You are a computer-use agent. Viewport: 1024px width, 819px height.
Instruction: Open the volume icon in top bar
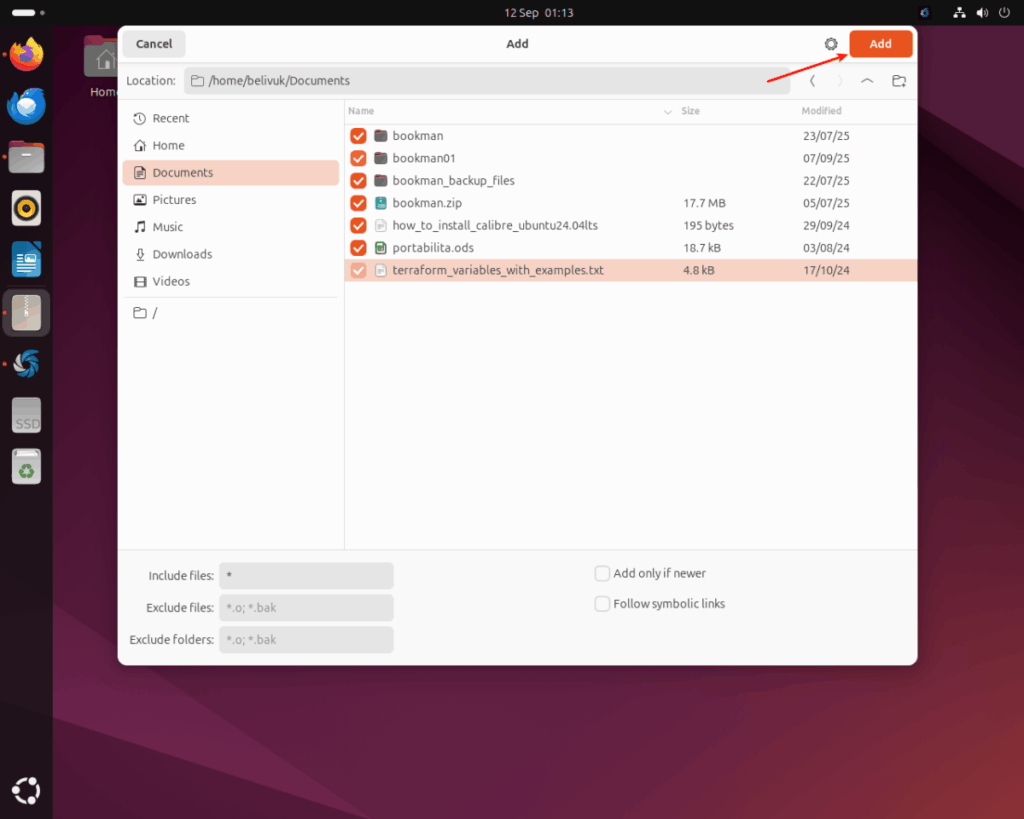pyautogui.click(x=982, y=12)
